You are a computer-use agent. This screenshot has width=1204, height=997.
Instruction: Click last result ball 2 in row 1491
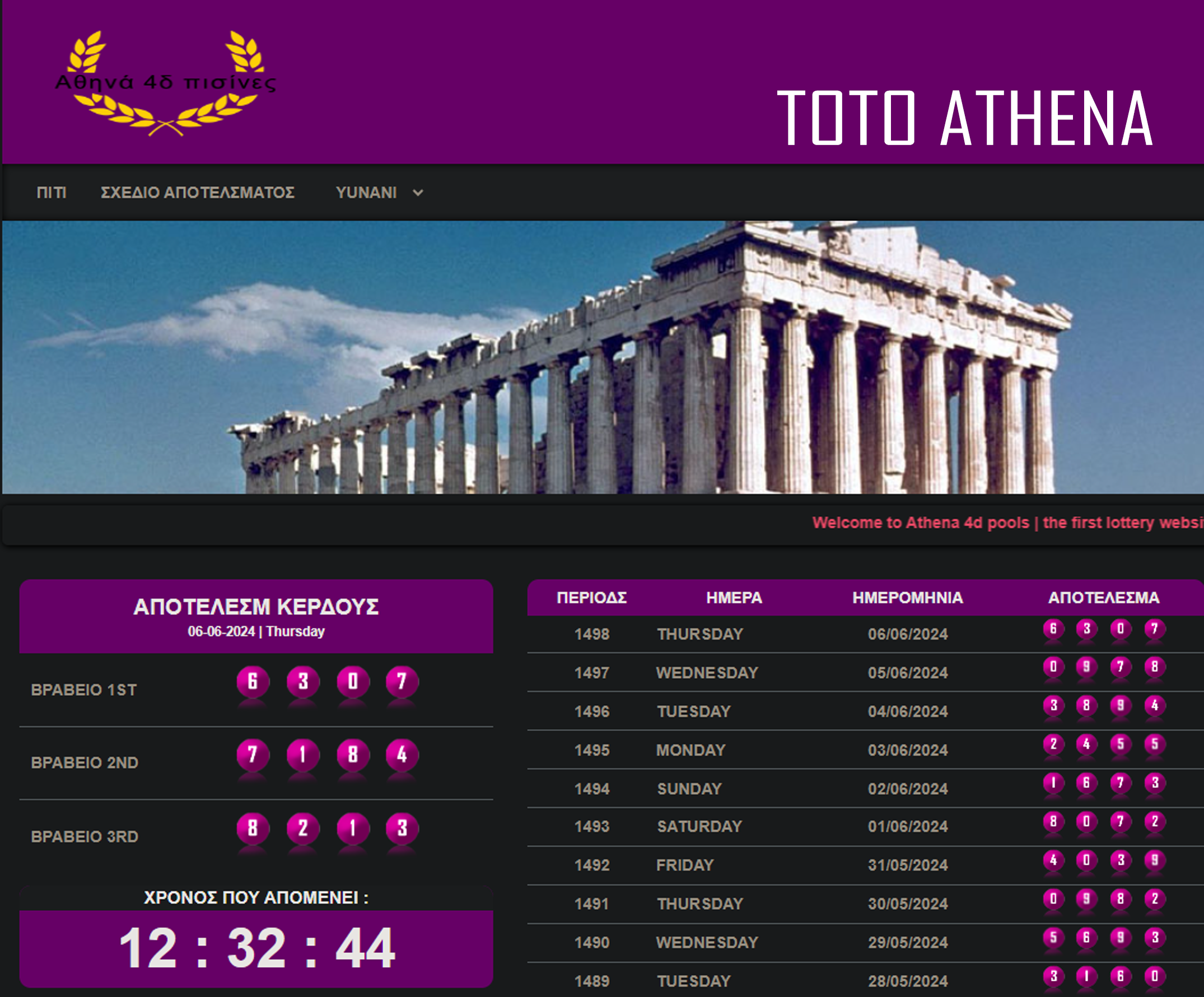click(1155, 899)
